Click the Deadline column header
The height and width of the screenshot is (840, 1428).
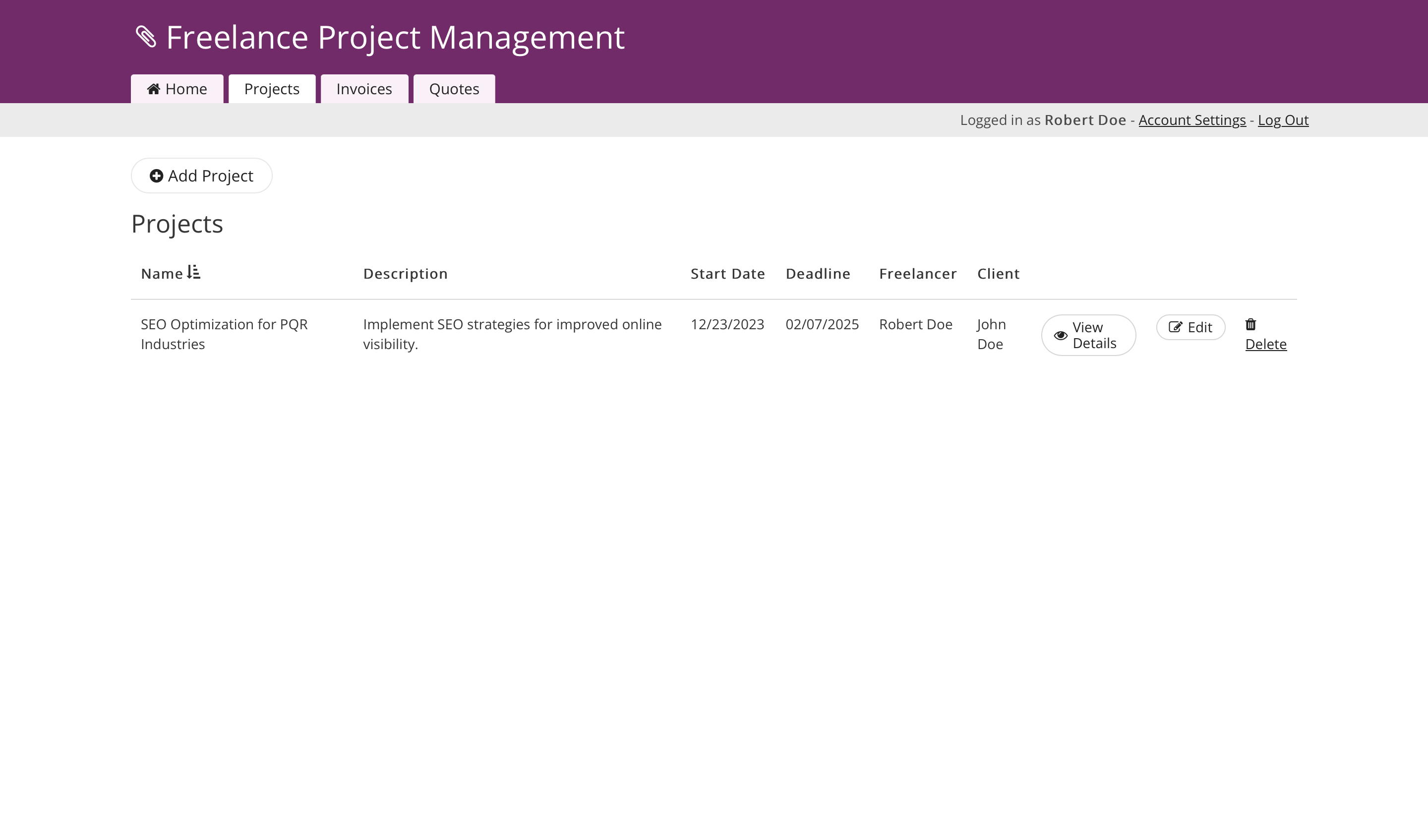[818, 274]
